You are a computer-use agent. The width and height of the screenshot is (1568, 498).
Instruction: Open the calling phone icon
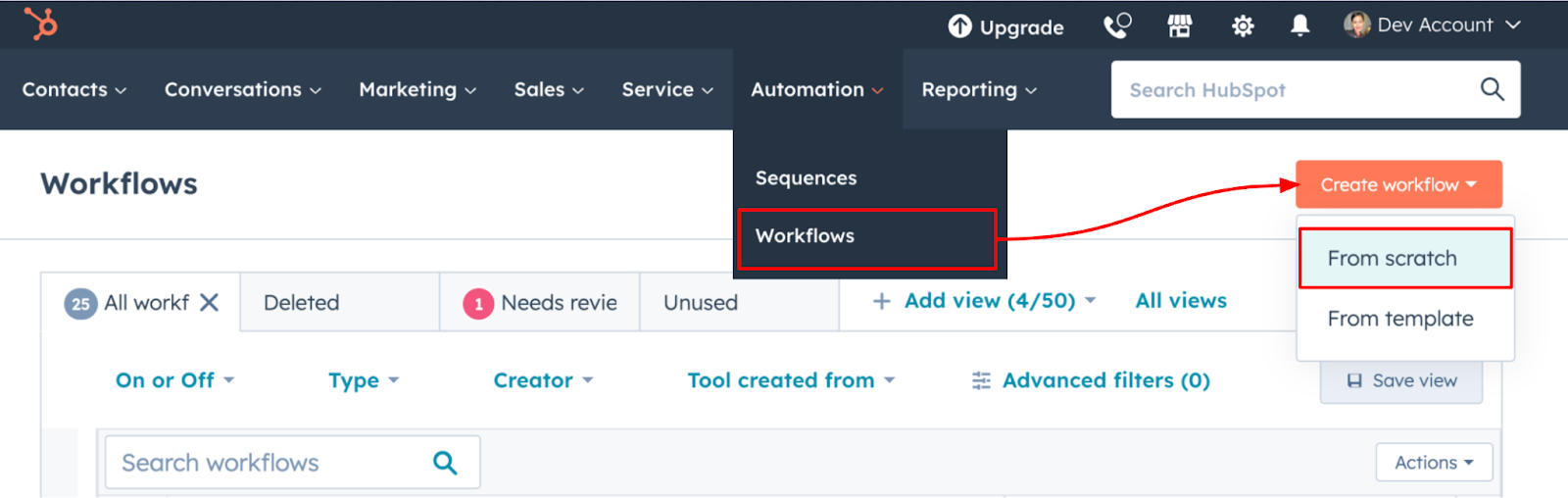pyautogui.click(x=1117, y=25)
